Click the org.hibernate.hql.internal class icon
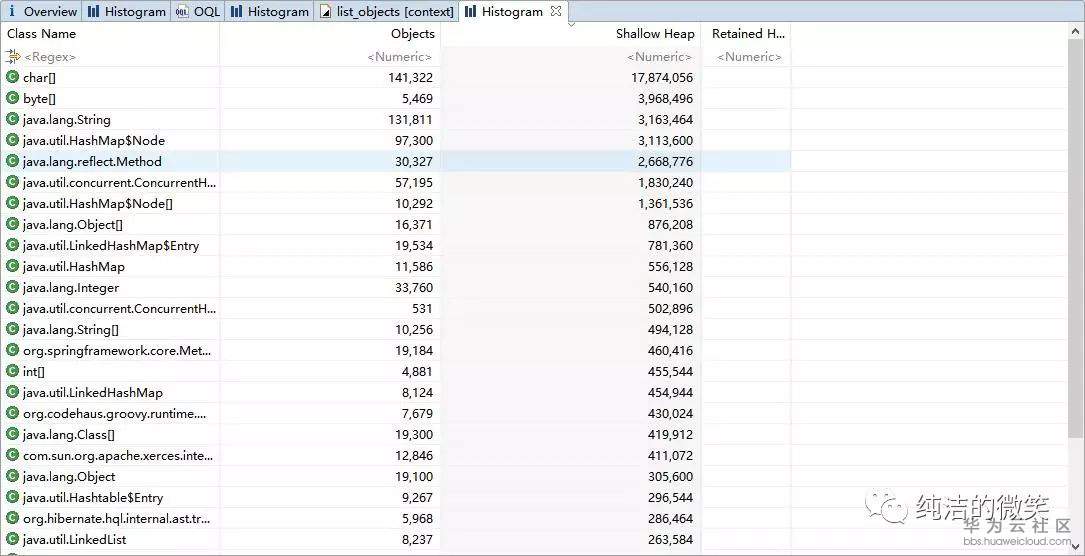Image resolution: width=1085 pixels, height=556 pixels. [x=12, y=518]
